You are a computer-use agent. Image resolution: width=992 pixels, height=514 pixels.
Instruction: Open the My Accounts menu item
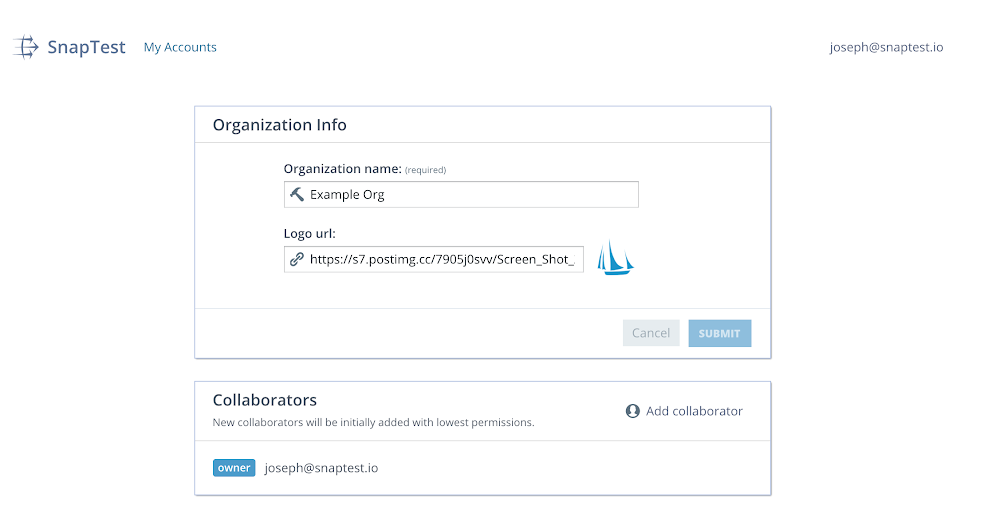pos(180,47)
